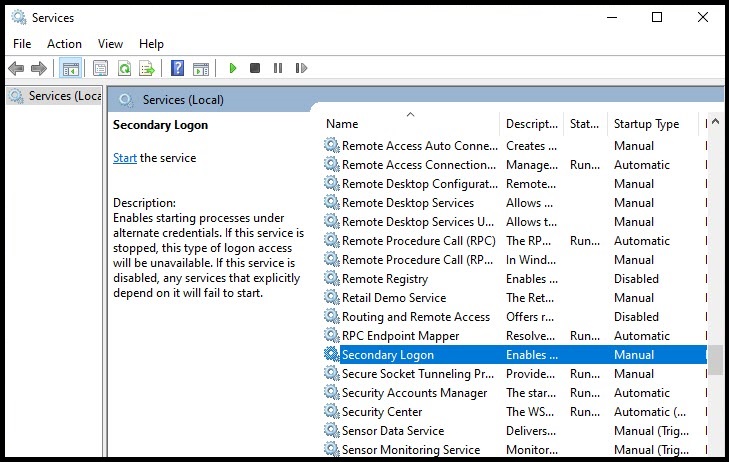The width and height of the screenshot is (729, 462).
Task: Click gear icon beside Remote Access Auto Connection
Action: tap(331, 145)
